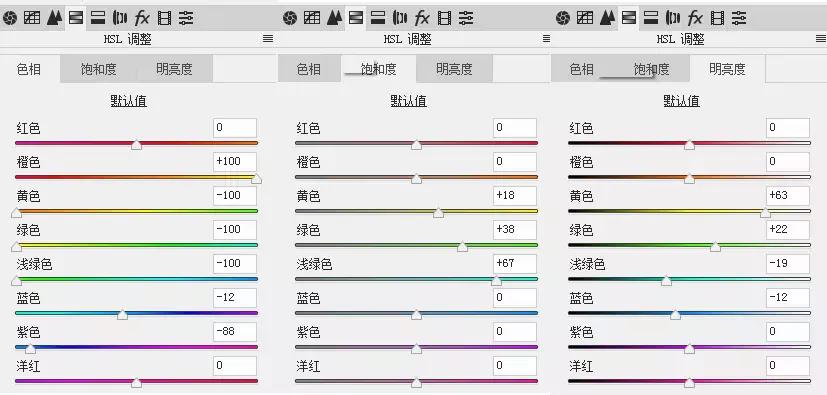Click 红色 luminance slider handle at 0

point(689,145)
